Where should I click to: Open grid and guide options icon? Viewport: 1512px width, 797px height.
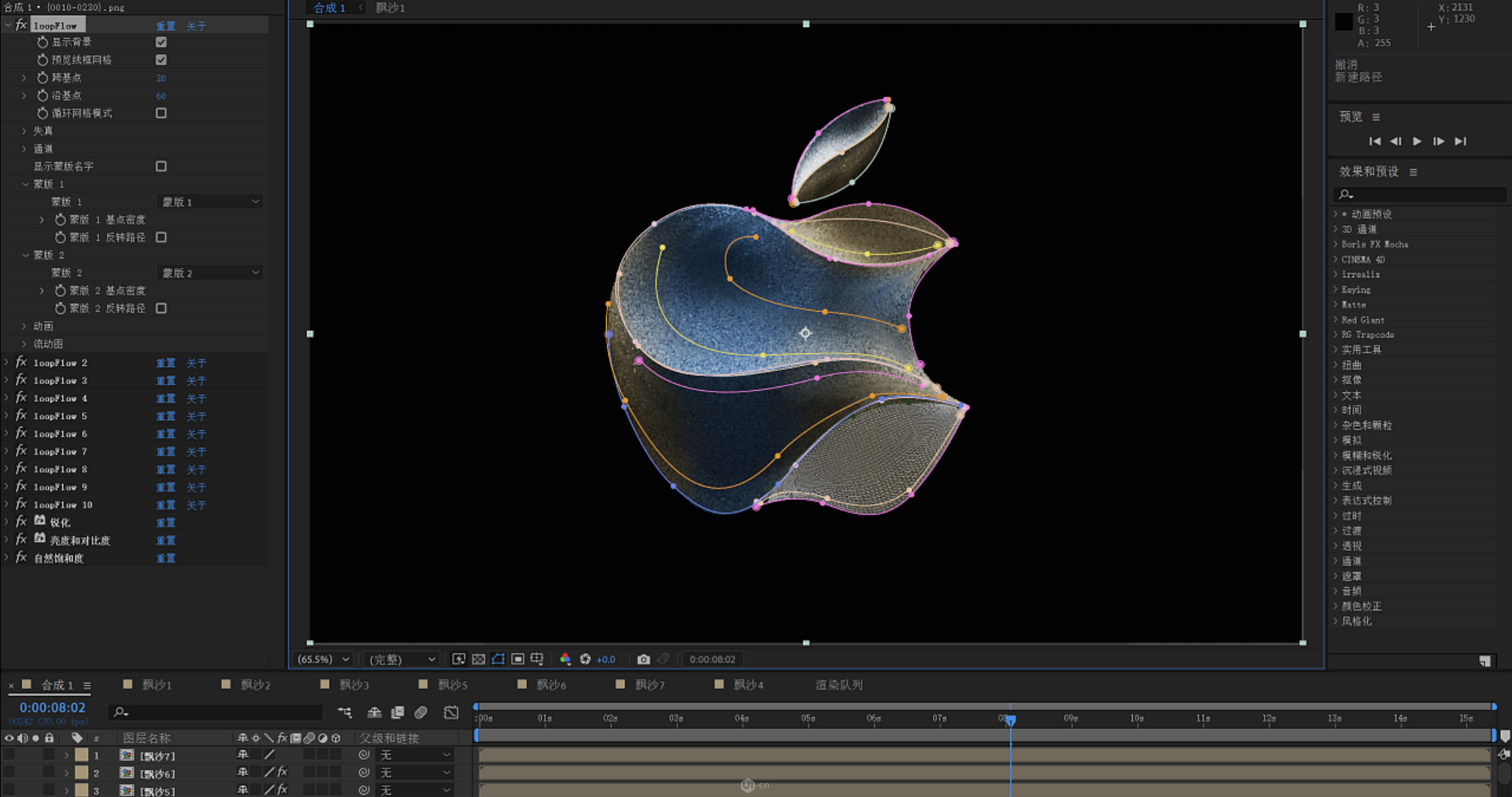click(537, 659)
